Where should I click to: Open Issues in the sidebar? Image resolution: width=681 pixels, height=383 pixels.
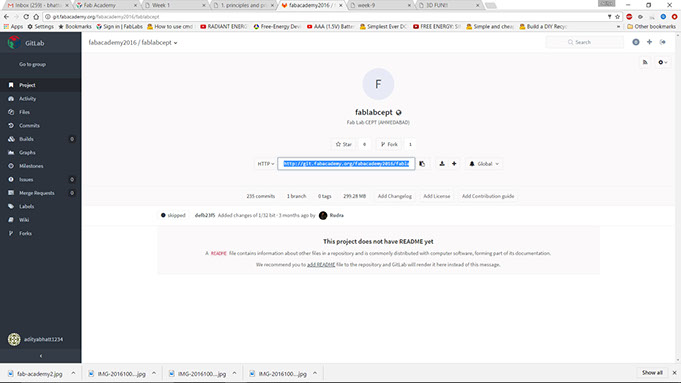tap(40, 179)
